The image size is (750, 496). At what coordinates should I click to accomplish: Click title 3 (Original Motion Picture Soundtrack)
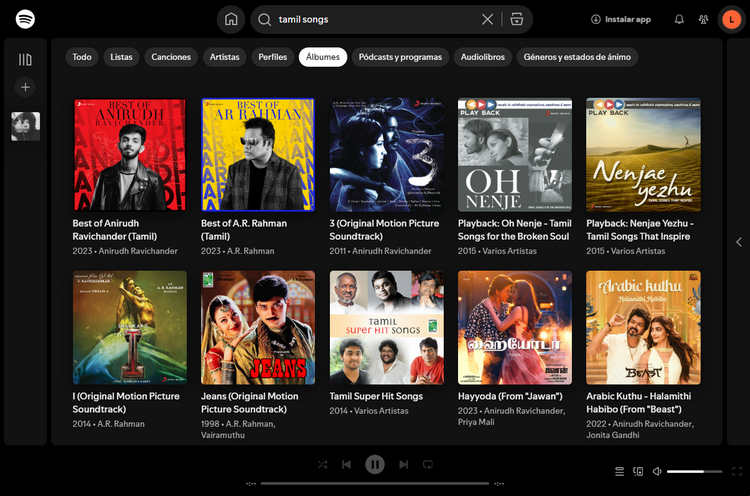384,230
